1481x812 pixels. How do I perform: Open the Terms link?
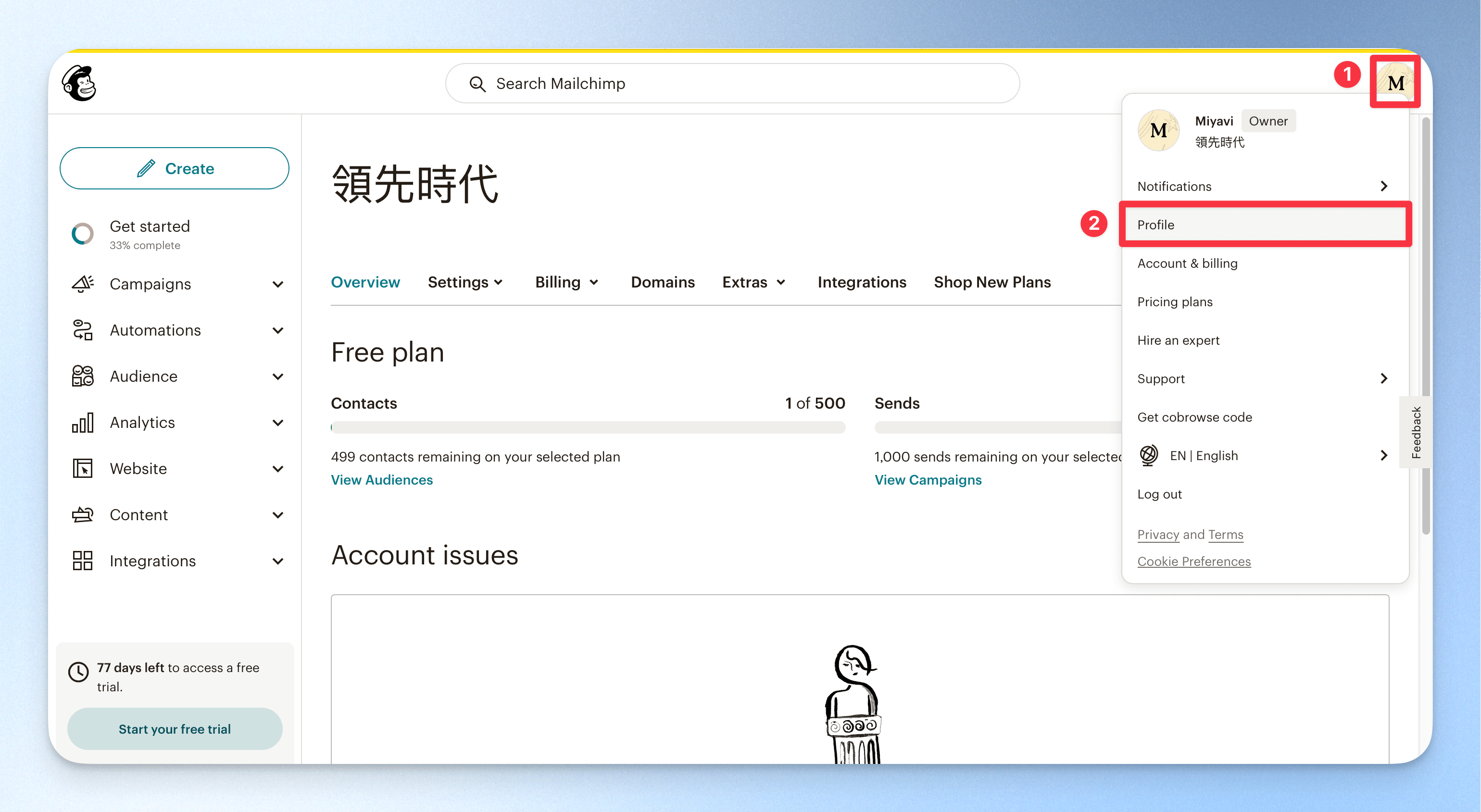click(1225, 535)
